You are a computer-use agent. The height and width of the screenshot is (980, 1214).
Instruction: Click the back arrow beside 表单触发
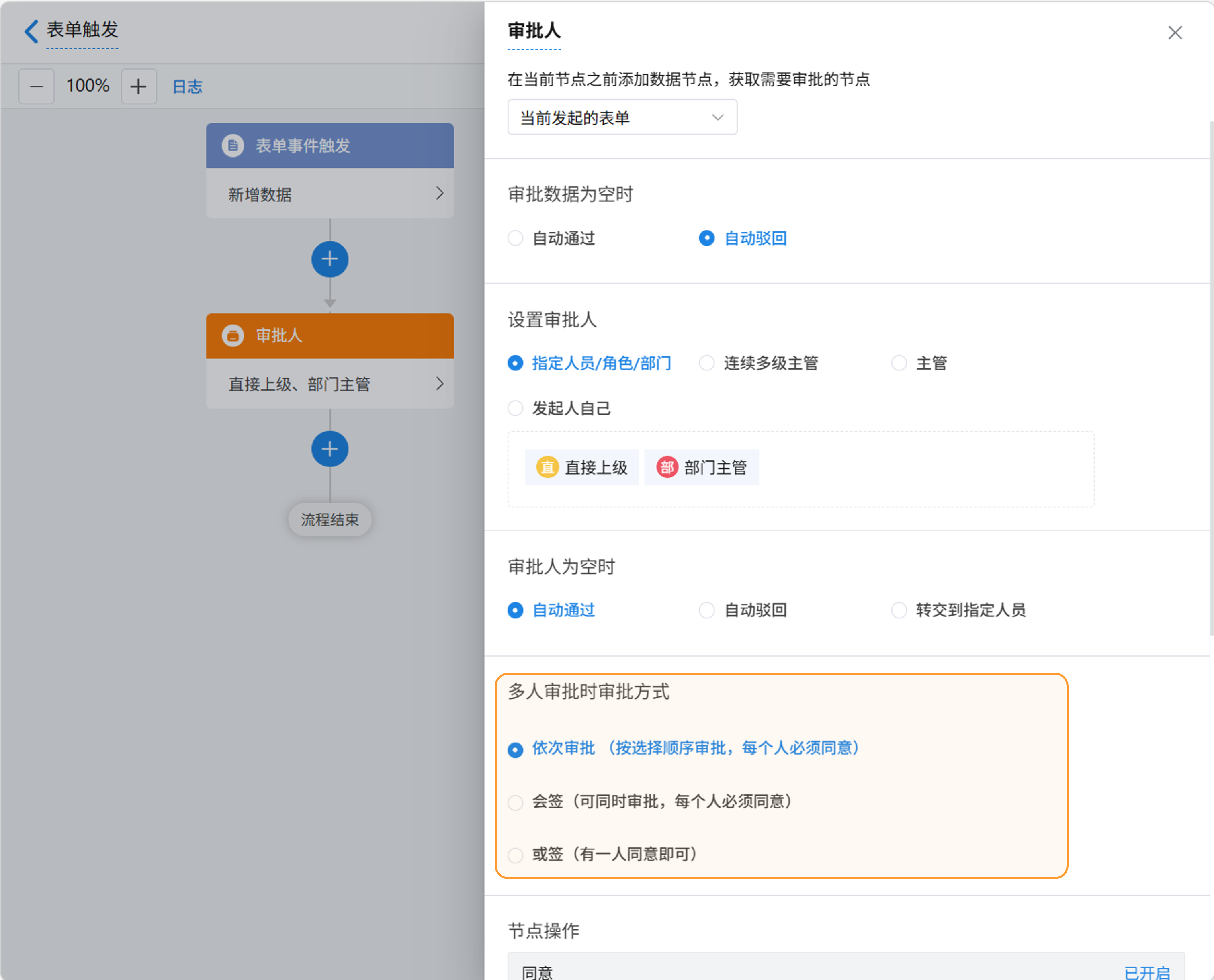[x=32, y=31]
